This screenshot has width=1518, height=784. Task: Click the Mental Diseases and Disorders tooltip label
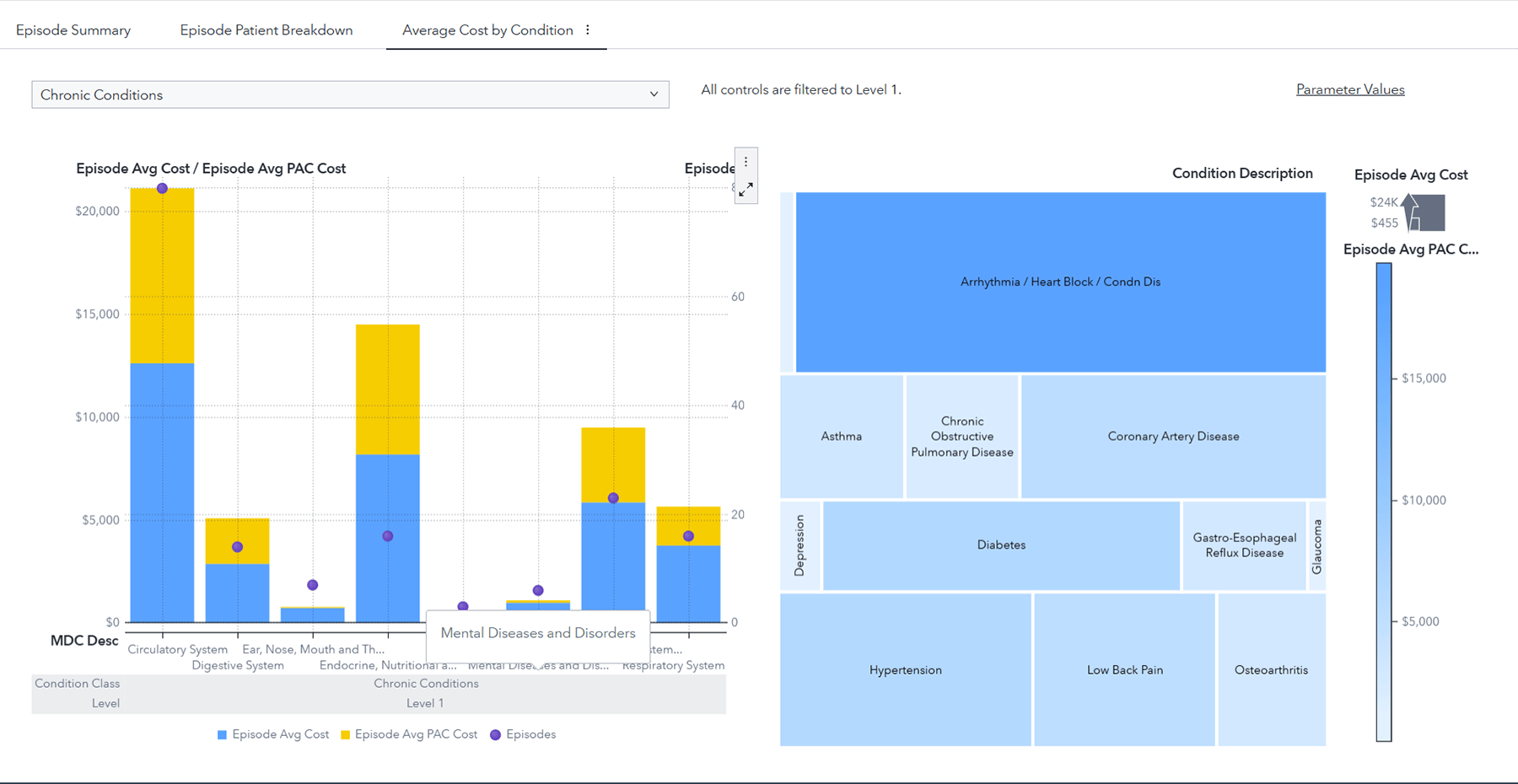click(x=537, y=633)
